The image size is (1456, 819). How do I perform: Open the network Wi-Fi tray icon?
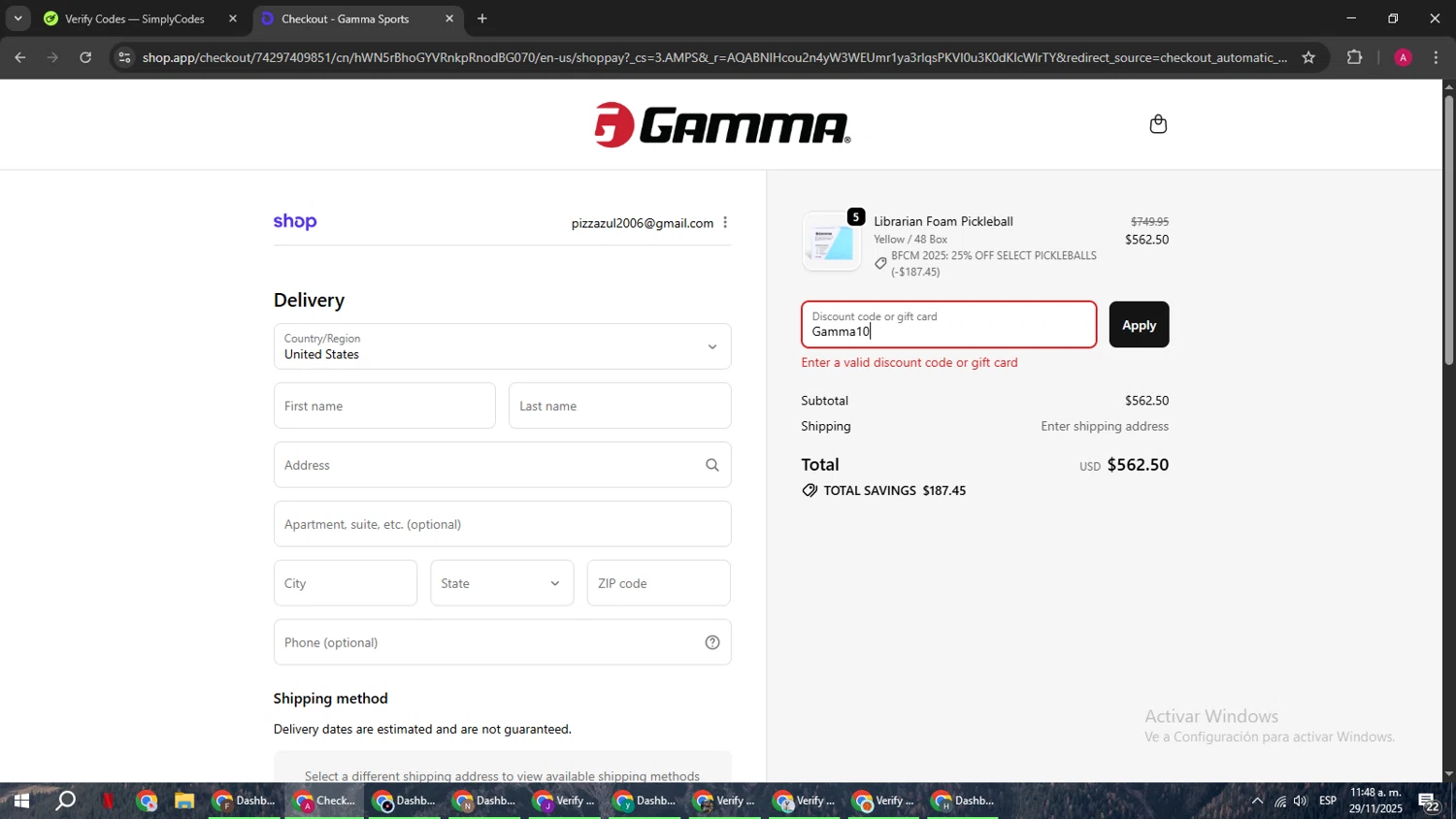point(1280,801)
